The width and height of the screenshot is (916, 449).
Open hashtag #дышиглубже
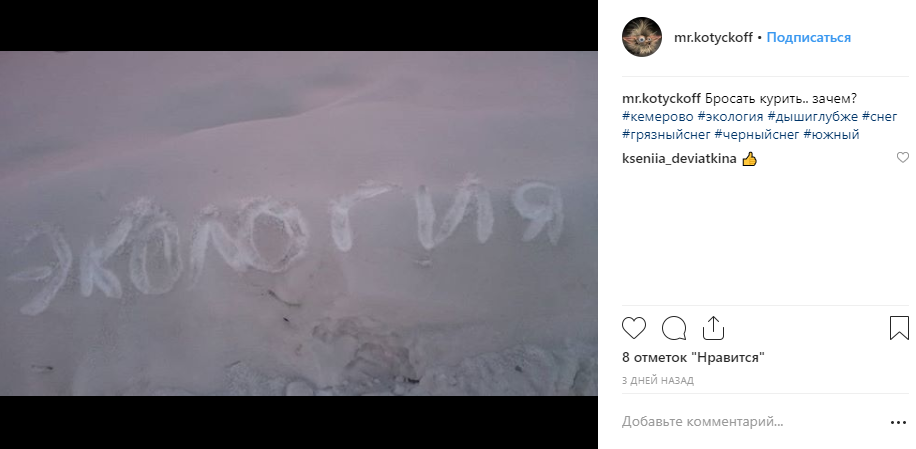pos(813,117)
